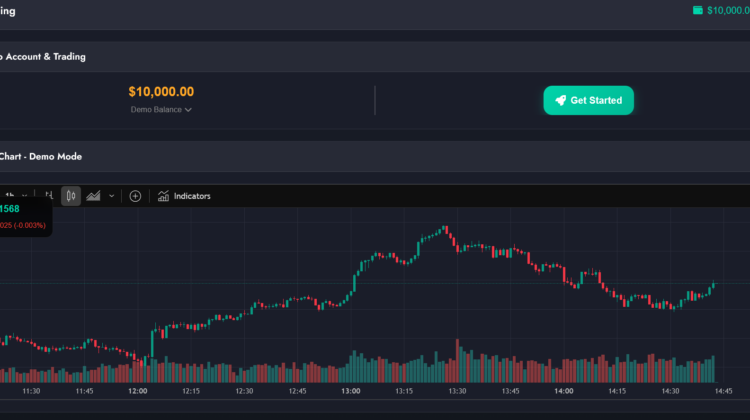Click the 13:00 label on time axis

350,391
